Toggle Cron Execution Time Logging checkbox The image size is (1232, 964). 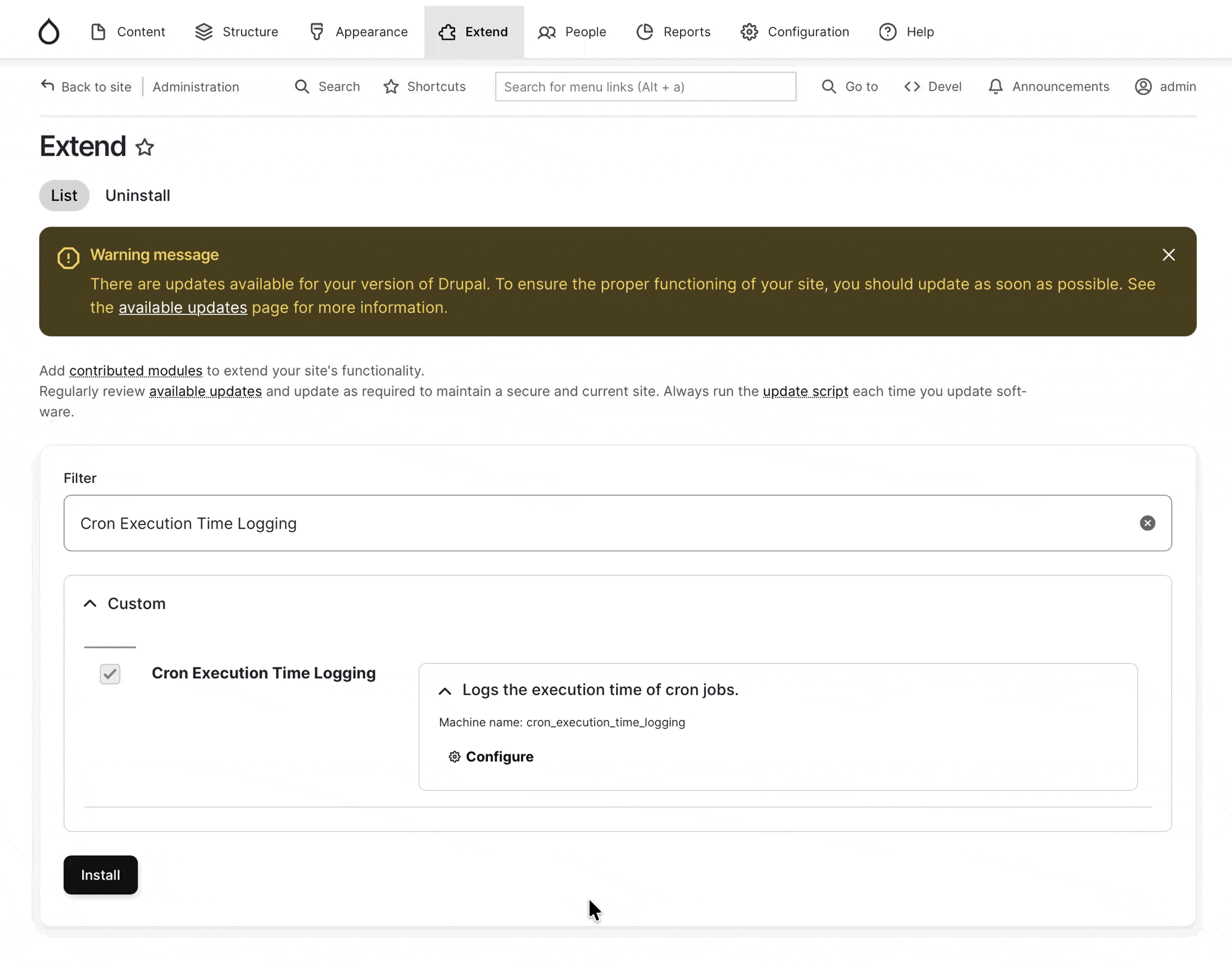point(110,674)
